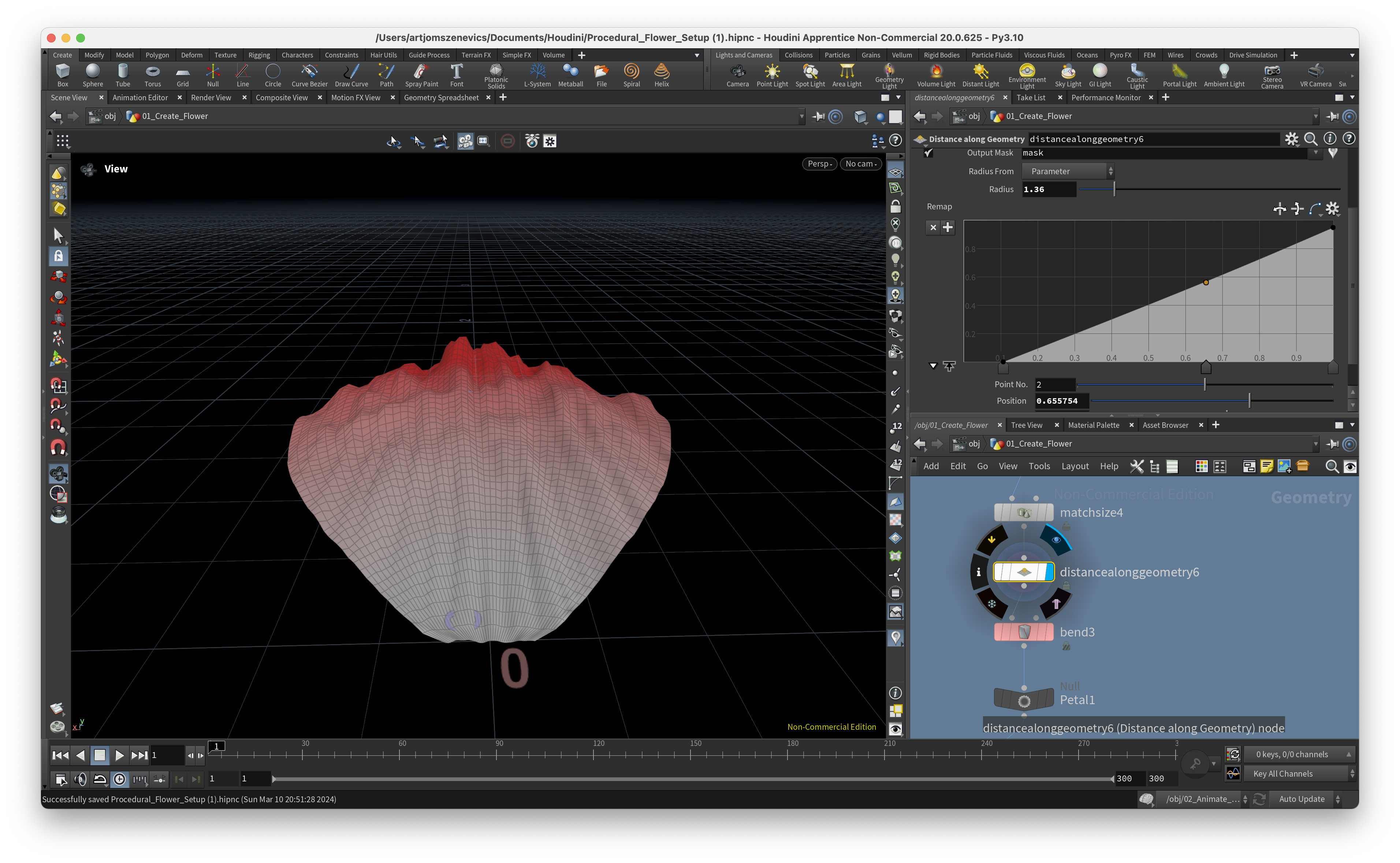
Task: Click the Camera shelf tool
Action: (x=737, y=75)
